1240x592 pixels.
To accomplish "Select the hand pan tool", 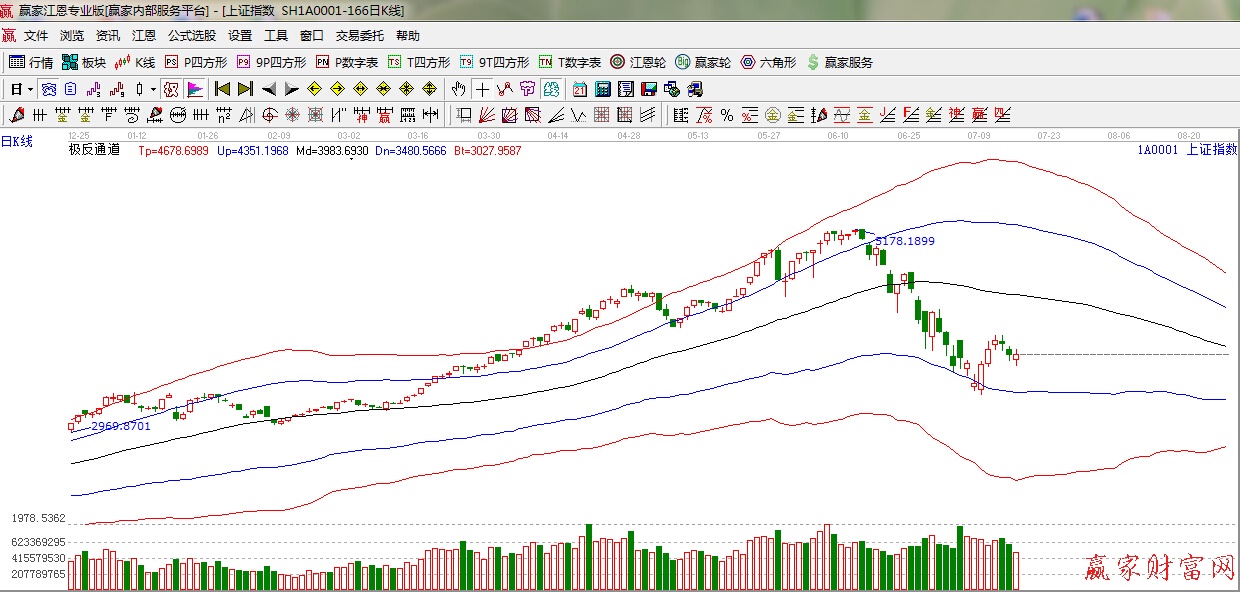I will [459, 89].
